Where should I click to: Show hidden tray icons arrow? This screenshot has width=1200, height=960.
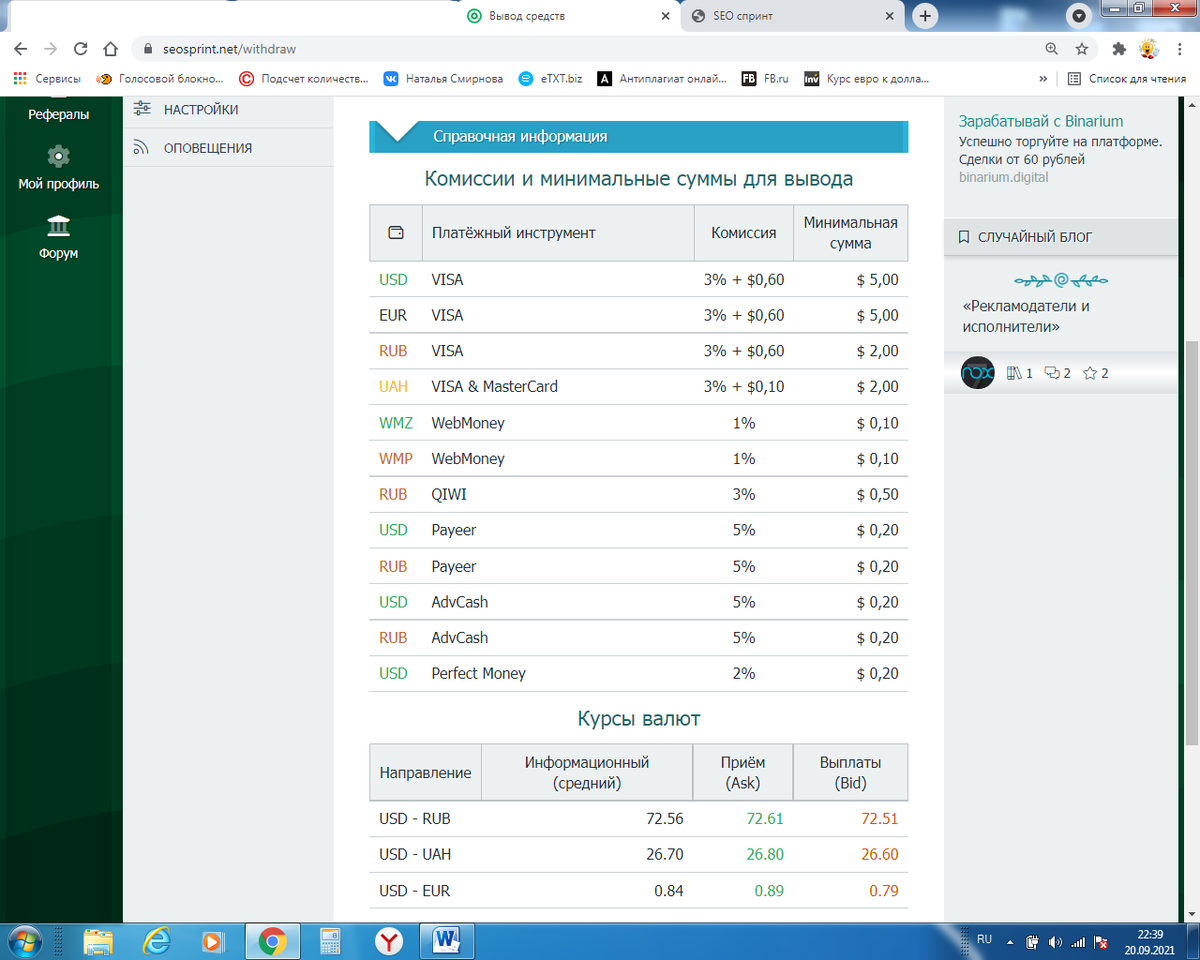1010,942
